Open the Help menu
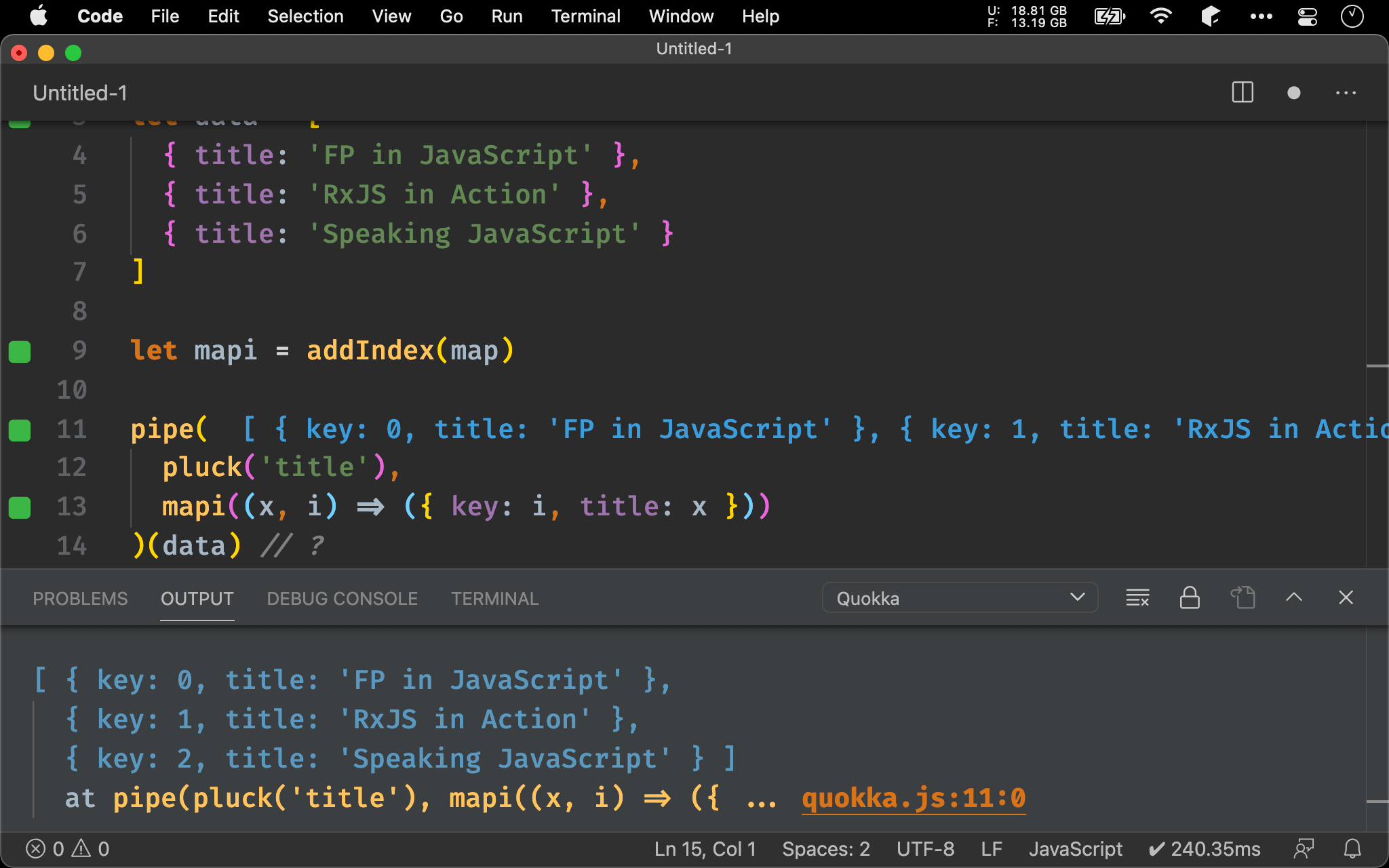The image size is (1389, 868). click(x=760, y=16)
